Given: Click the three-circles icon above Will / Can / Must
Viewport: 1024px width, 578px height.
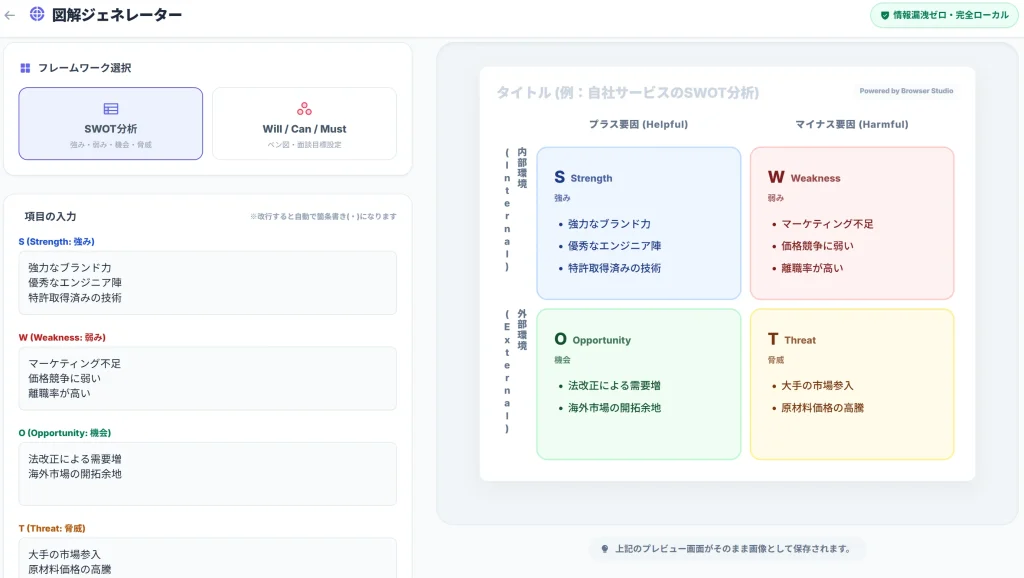Looking at the screenshot, I should [304, 108].
